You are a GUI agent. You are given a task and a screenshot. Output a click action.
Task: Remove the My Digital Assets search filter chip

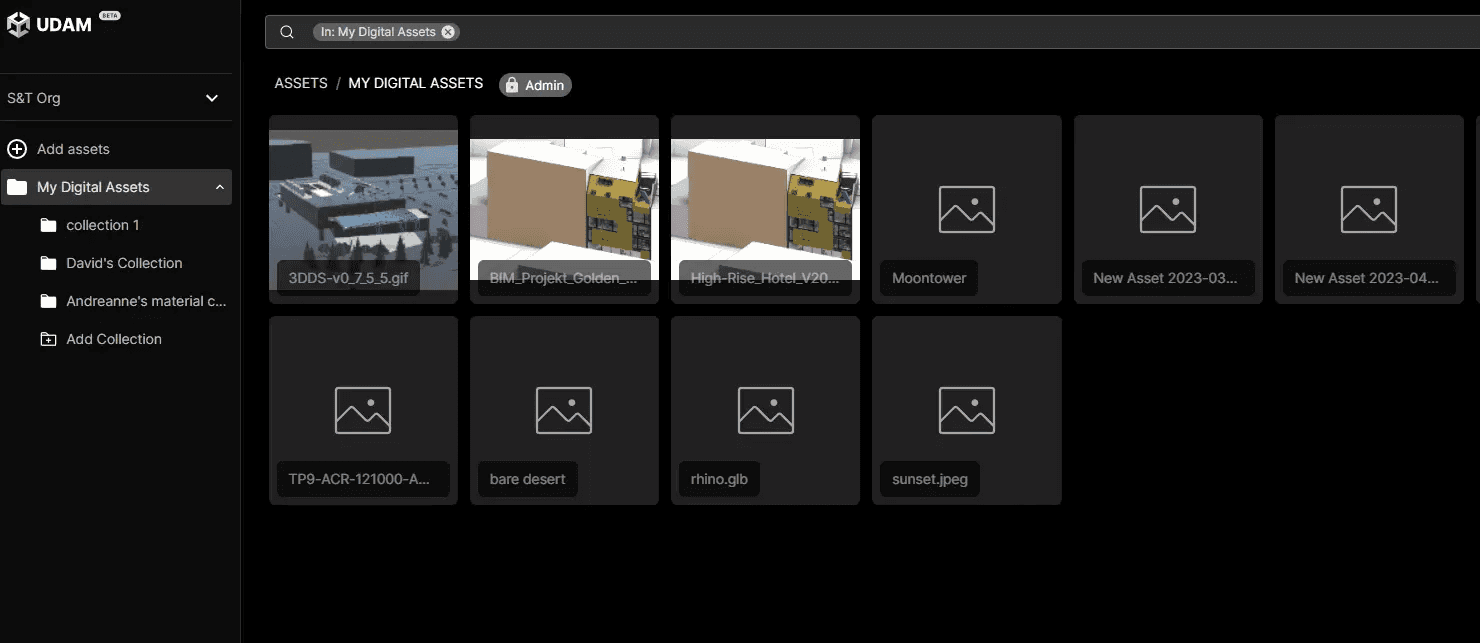pyautogui.click(x=448, y=31)
